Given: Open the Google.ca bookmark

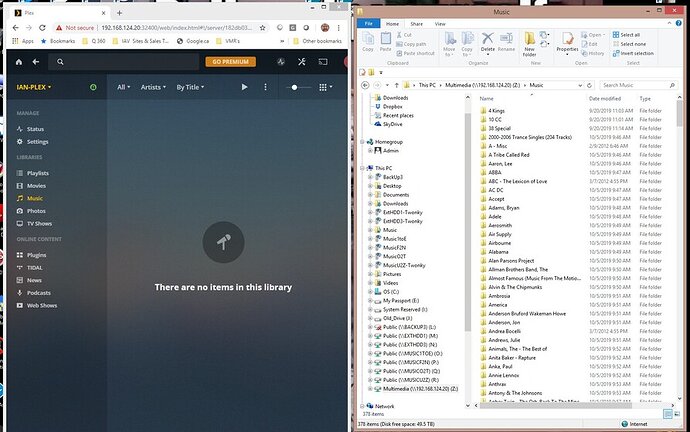Looking at the screenshot, I should 193,41.
